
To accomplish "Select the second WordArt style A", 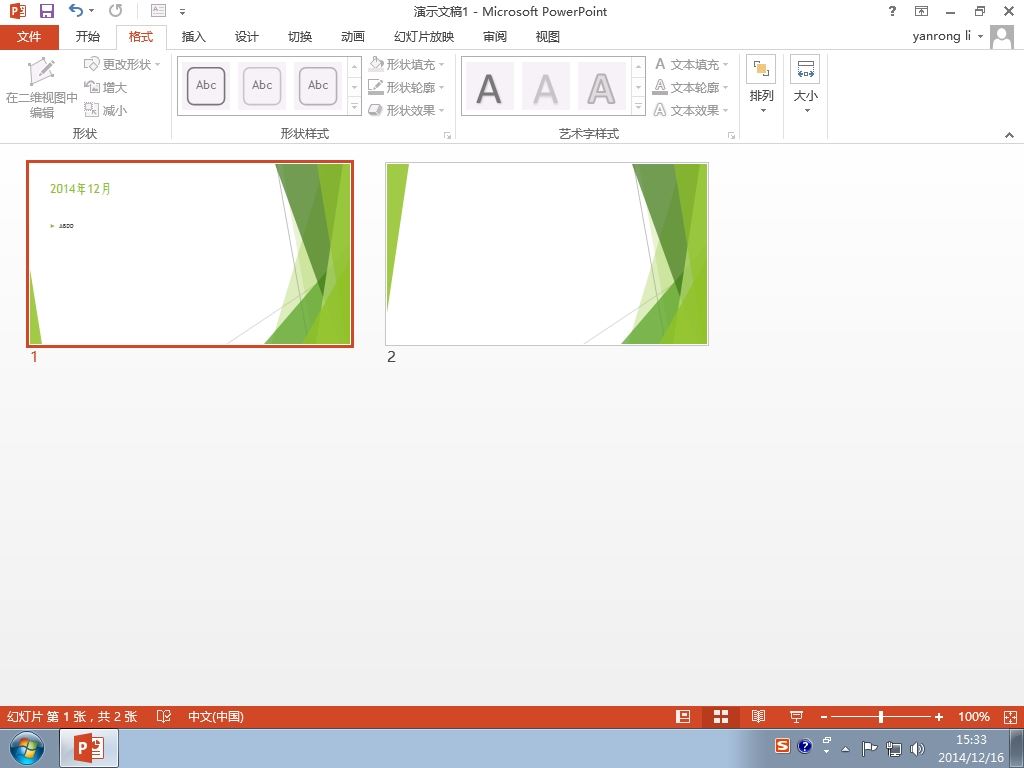I will click(x=545, y=87).
